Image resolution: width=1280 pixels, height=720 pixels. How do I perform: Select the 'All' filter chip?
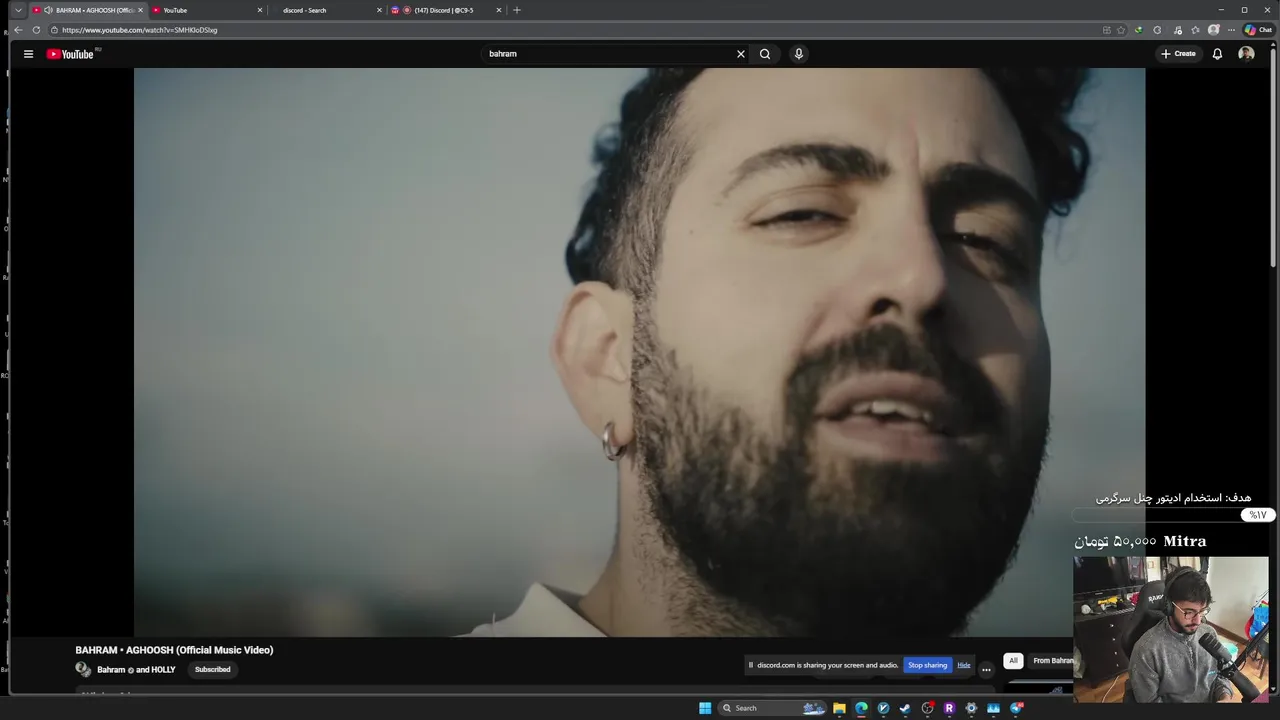[1013, 661]
